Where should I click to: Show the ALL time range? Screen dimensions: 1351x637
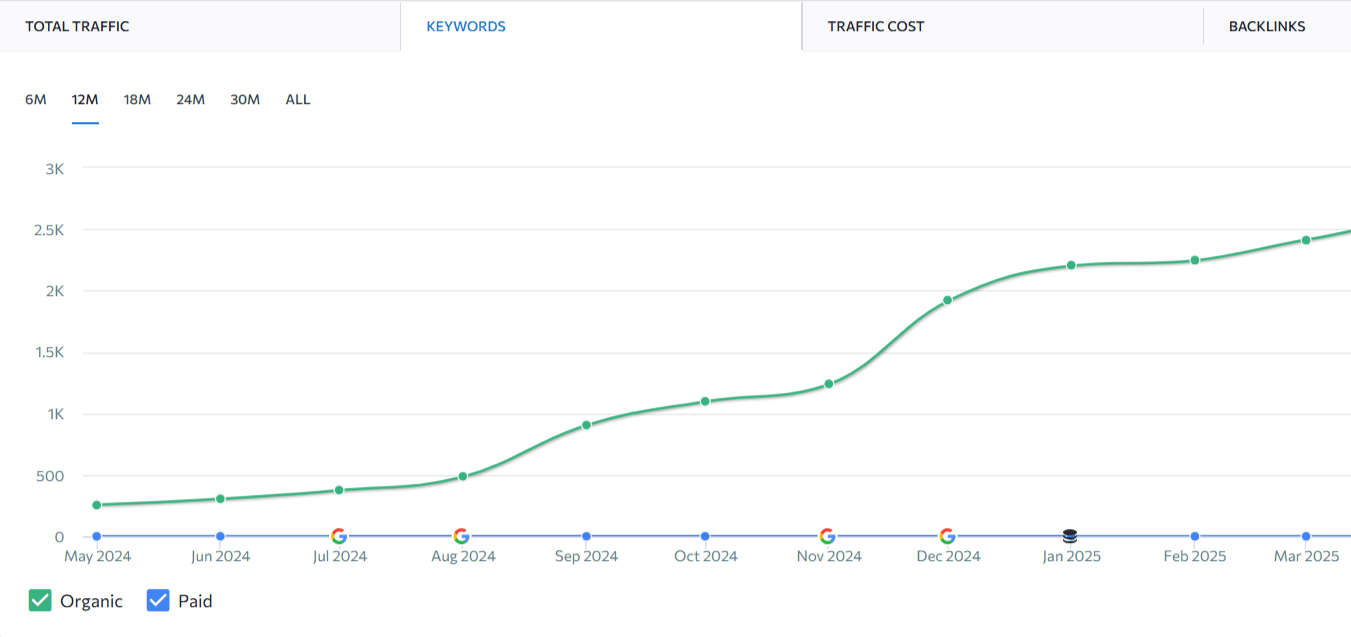tap(298, 99)
